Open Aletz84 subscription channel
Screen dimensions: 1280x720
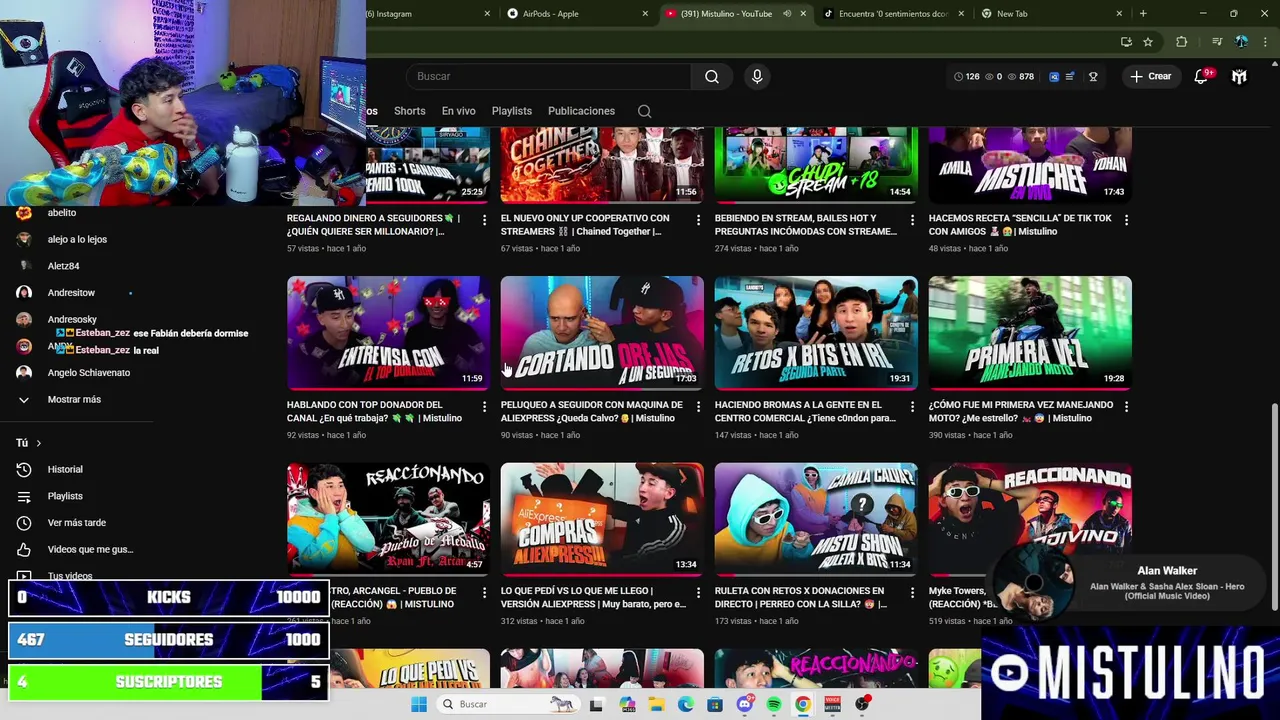click(x=63, y=266)
